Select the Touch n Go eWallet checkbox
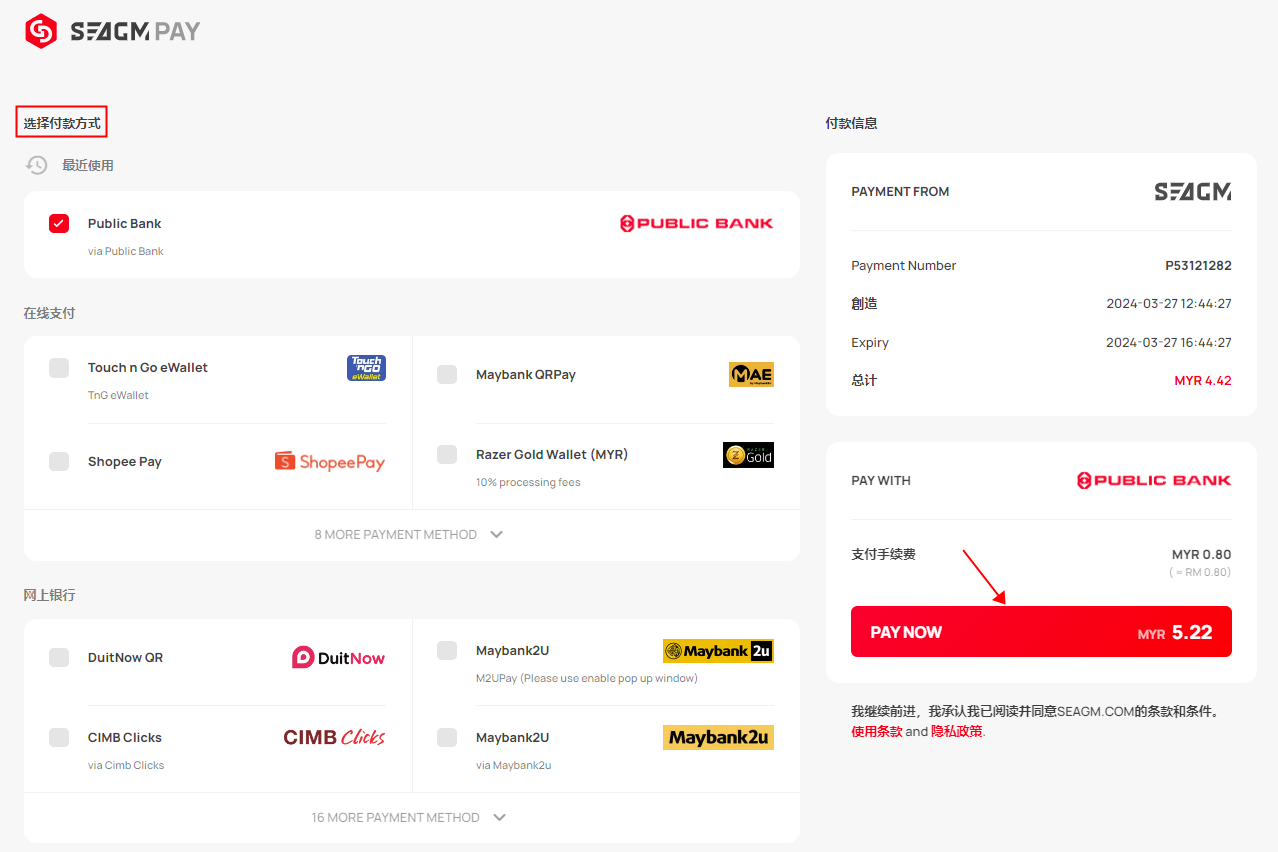1278x852 pixels. [x=59, y=368]
